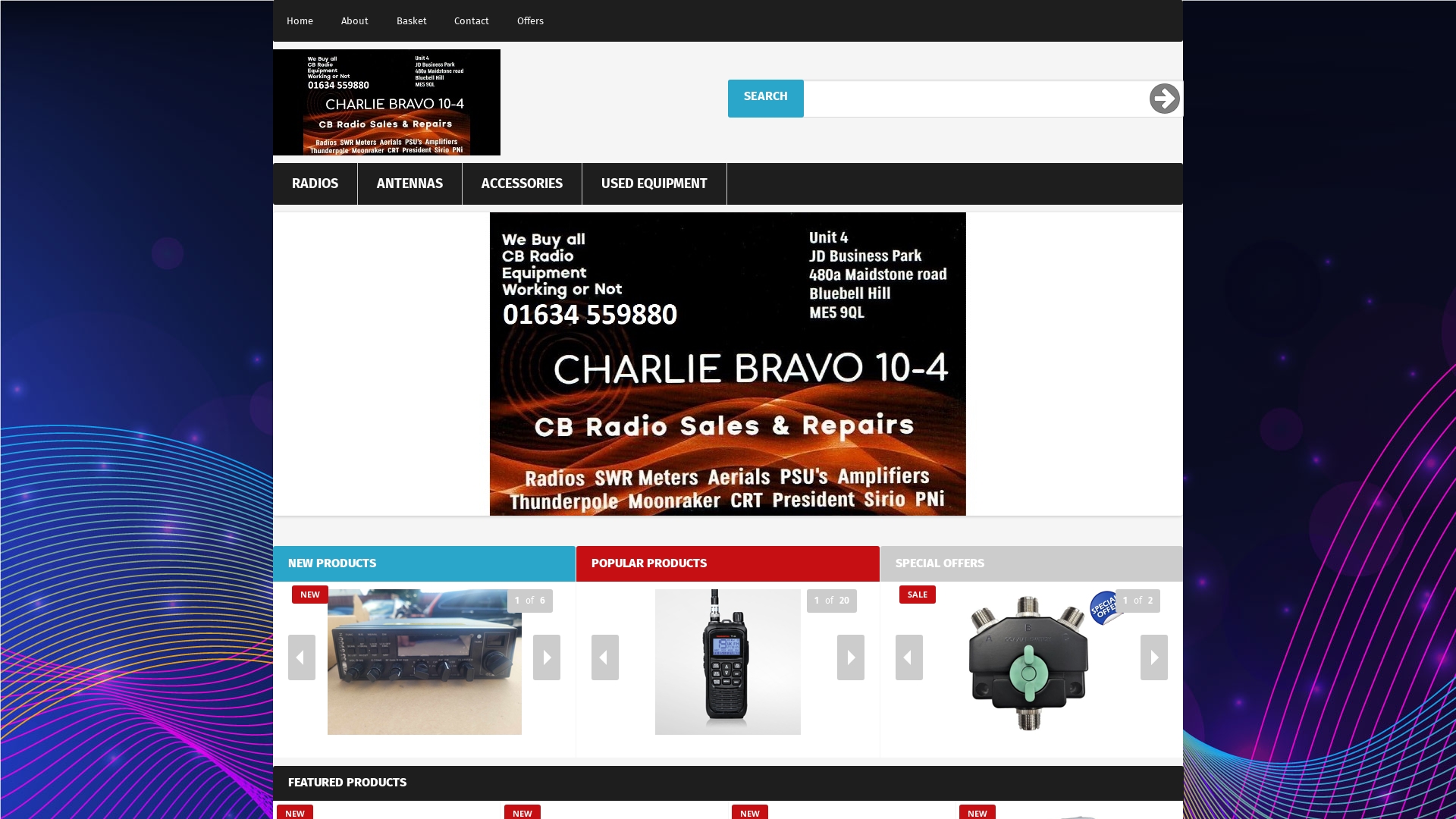The width and height of the screenshot is (1456, 819).
Task: Click the SALE badge in Special Offers
Action: click(x=917, y=595)
